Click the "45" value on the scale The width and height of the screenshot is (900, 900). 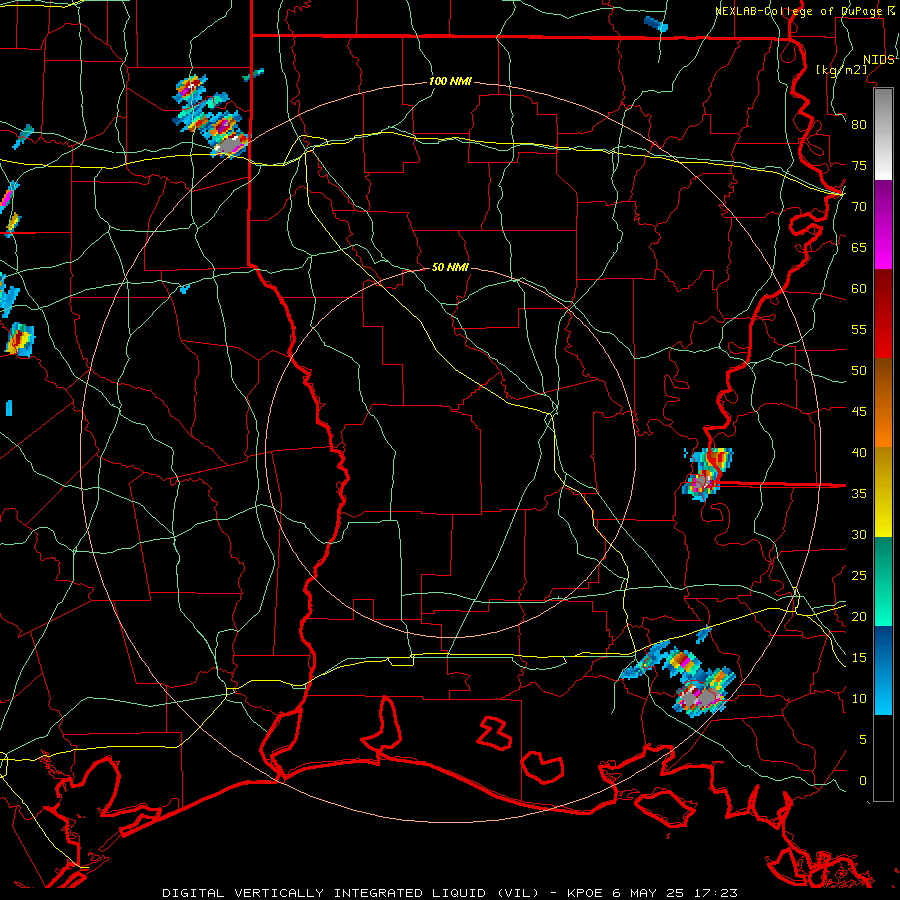tap(859, 412)
